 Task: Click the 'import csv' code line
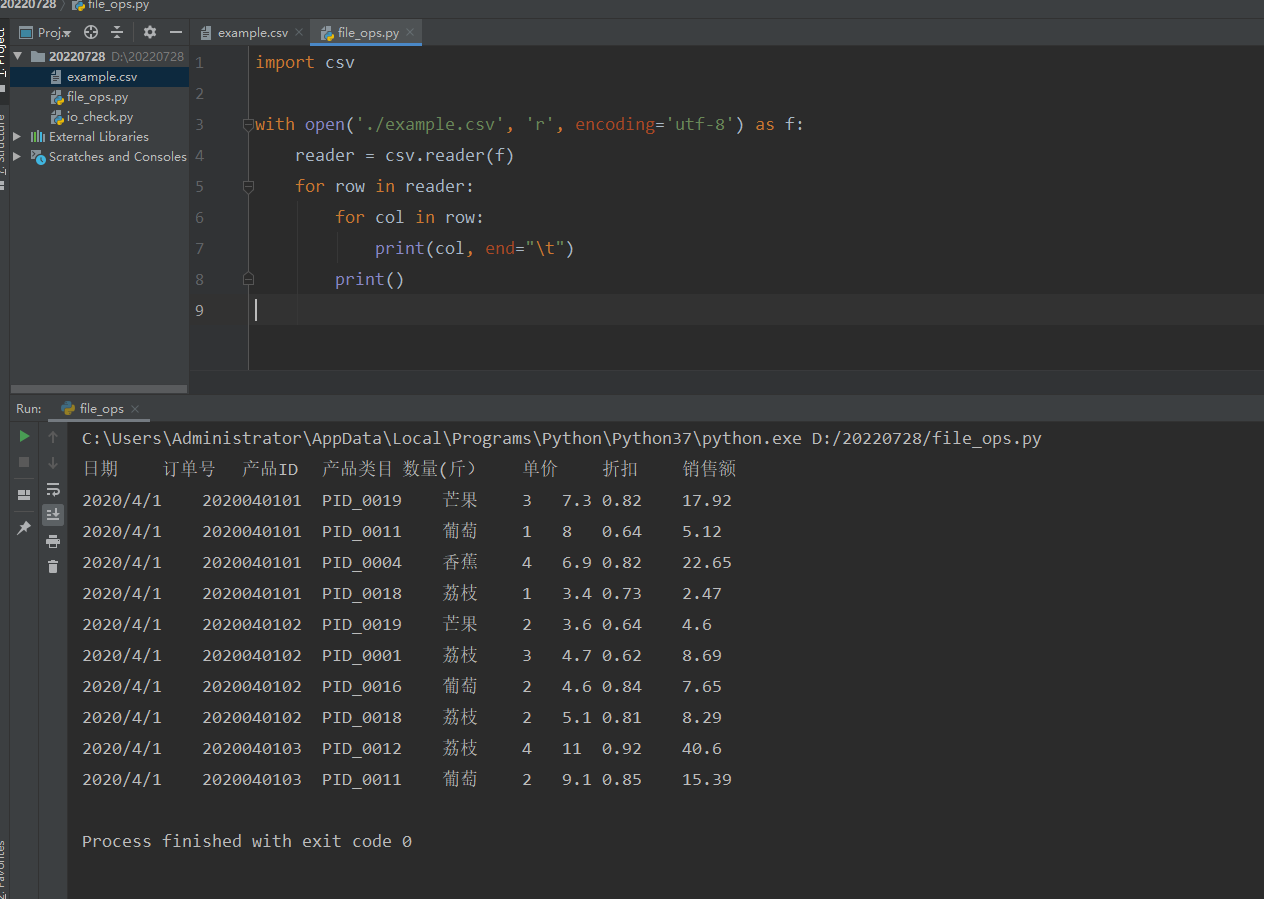click(305, 63)
